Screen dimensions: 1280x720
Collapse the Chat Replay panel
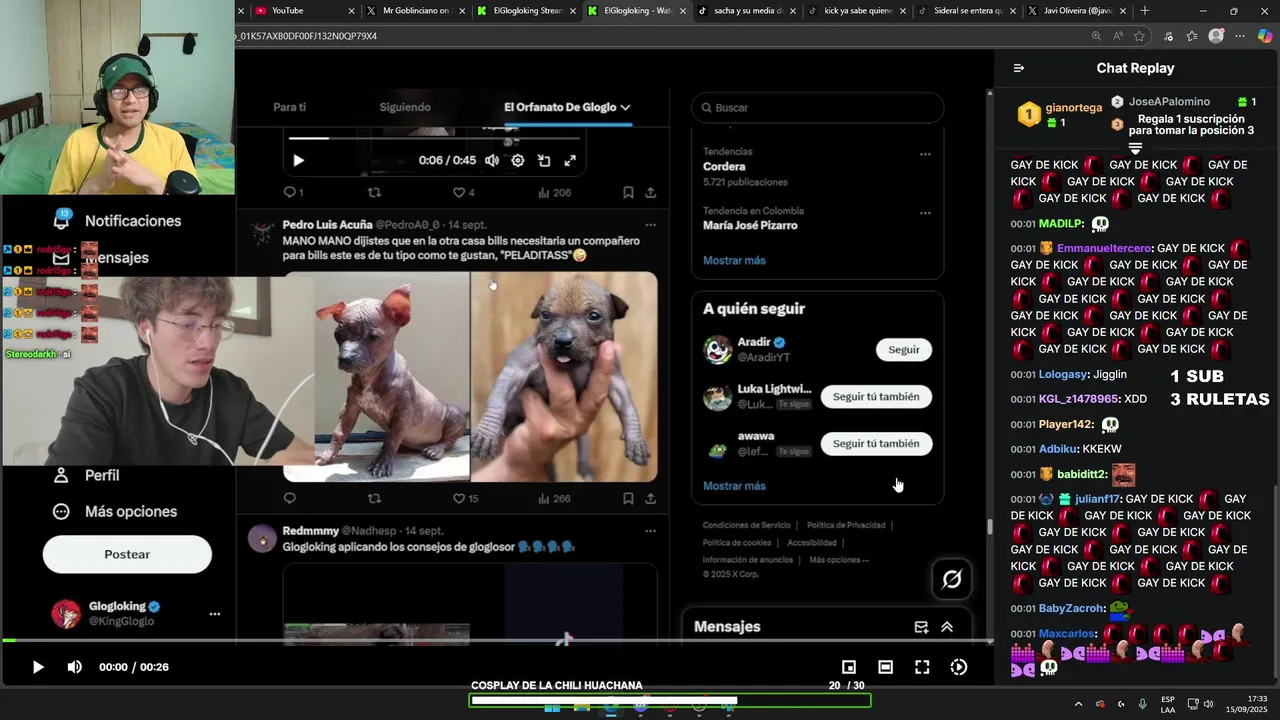pyautogui.click(x=1018, y=68)
